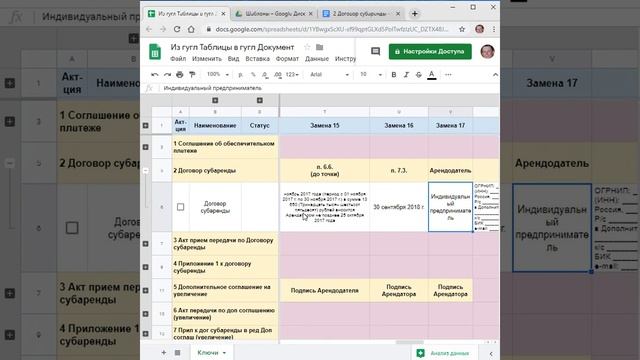Open the 123 number format dropdown
Screen dimensions: 640x360
point(292,75)
